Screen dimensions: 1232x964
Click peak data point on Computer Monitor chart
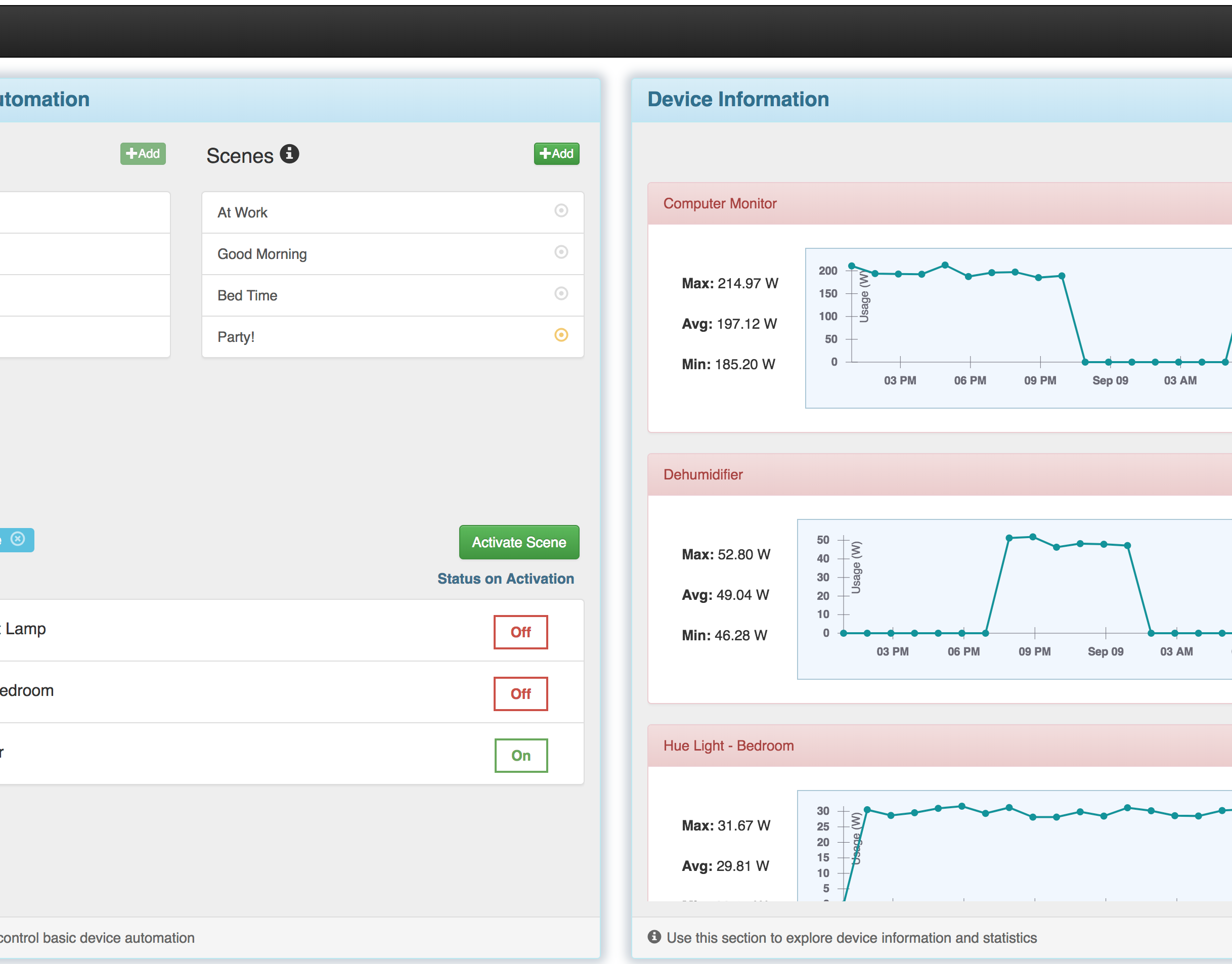point(945,265)
